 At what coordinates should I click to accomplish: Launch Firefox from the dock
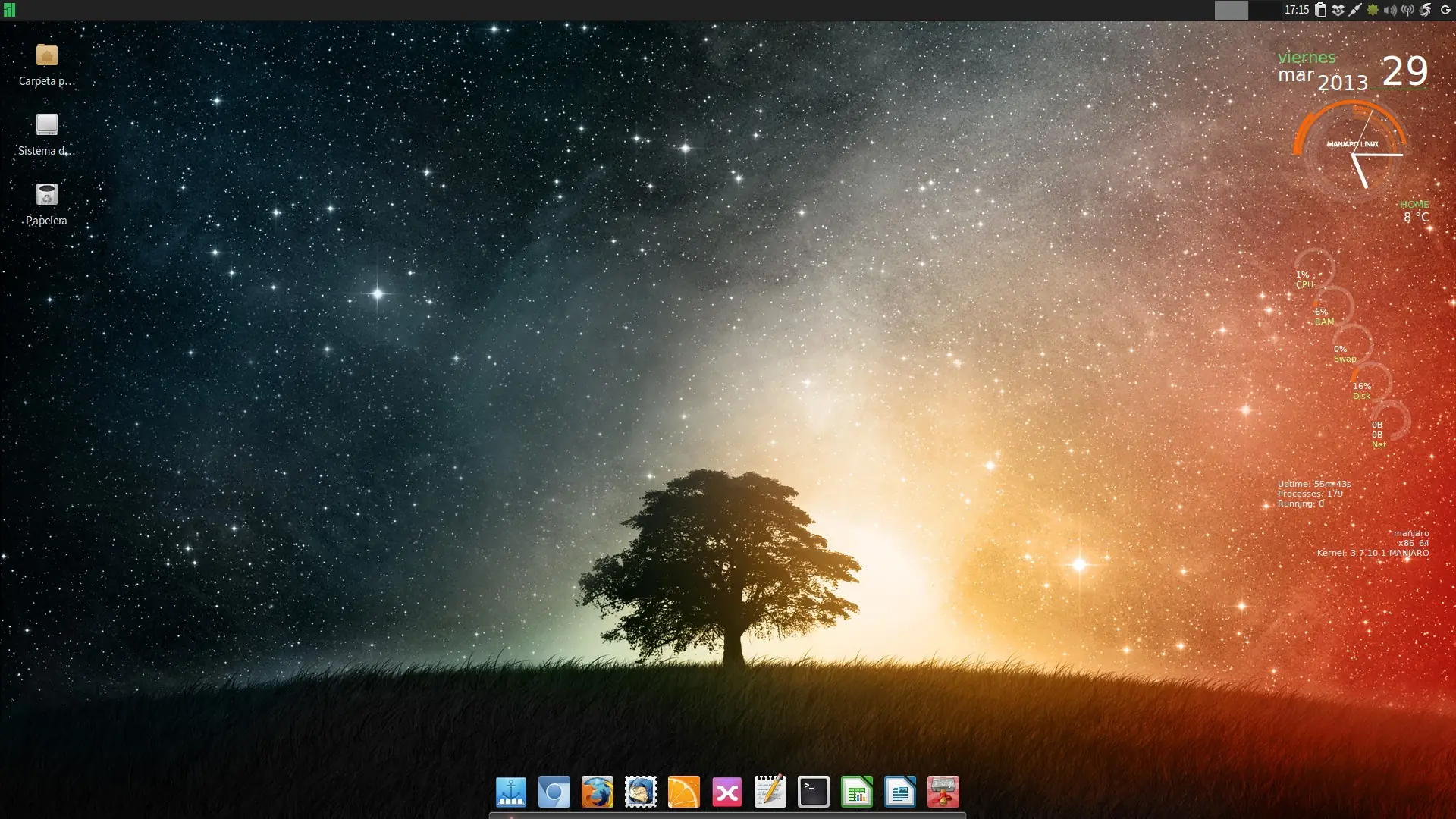[598, 792]
